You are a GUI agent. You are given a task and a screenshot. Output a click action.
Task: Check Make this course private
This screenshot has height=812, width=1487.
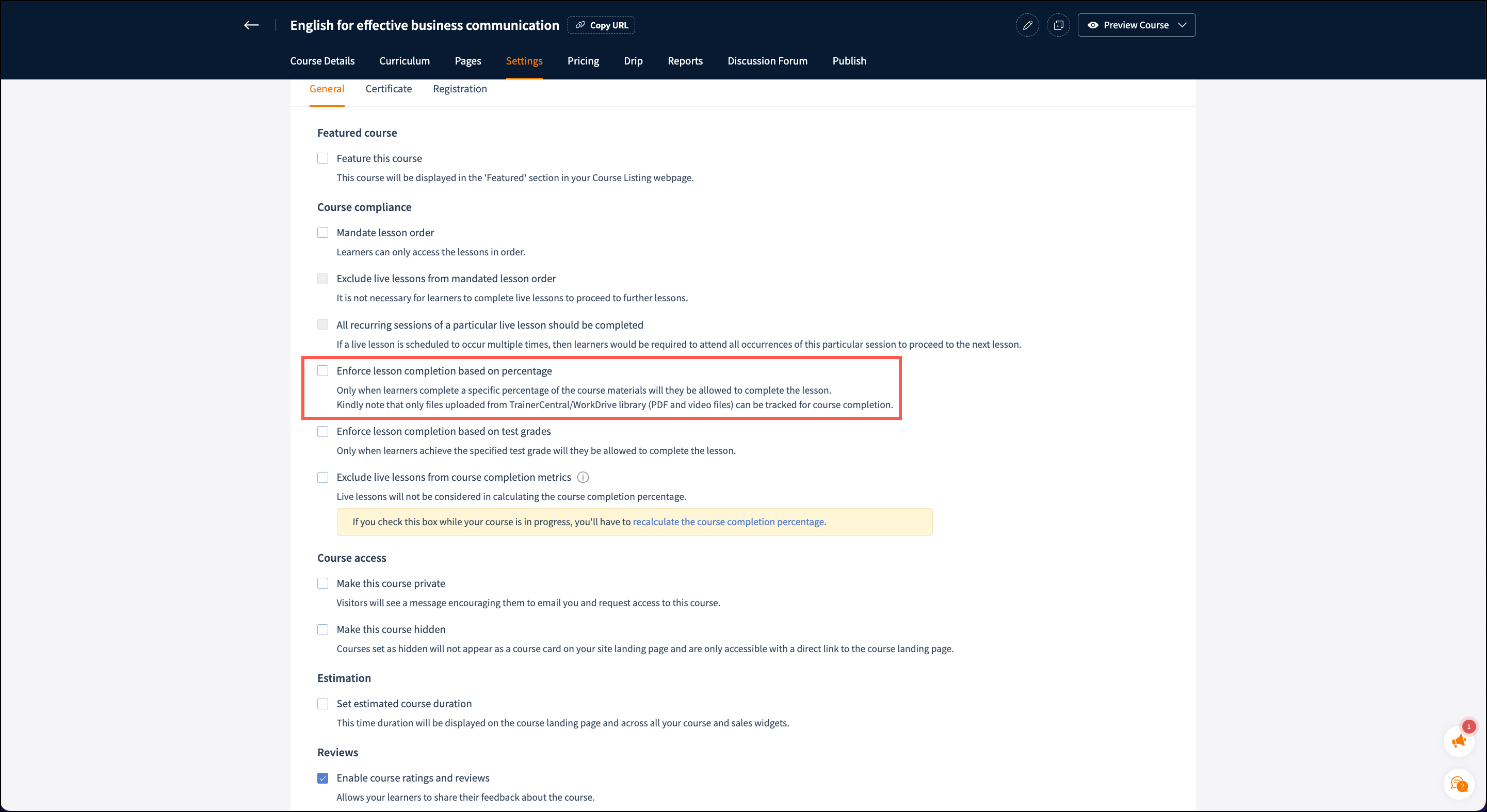click(x=322, y=583)
